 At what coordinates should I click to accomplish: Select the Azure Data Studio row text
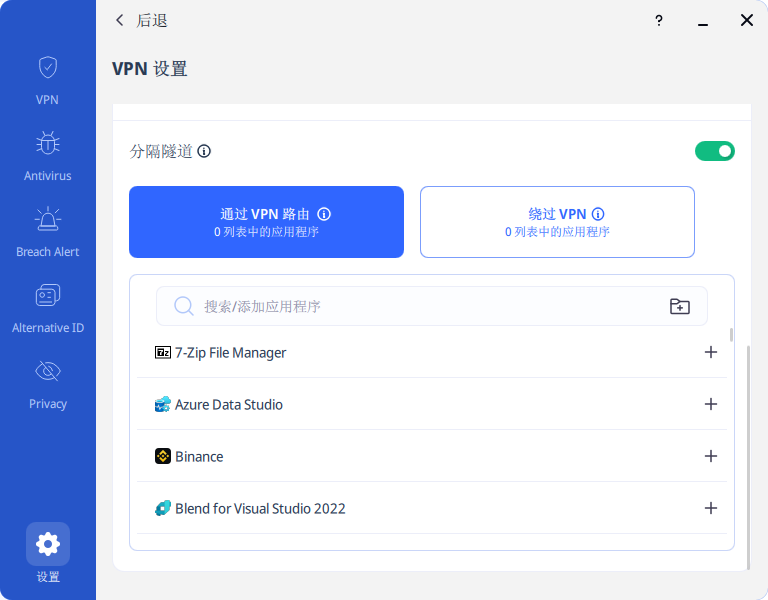pos(229,405)
